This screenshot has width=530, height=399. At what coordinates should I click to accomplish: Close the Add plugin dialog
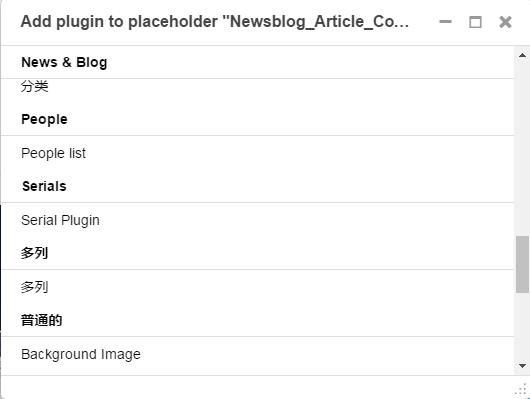(505, 22)
